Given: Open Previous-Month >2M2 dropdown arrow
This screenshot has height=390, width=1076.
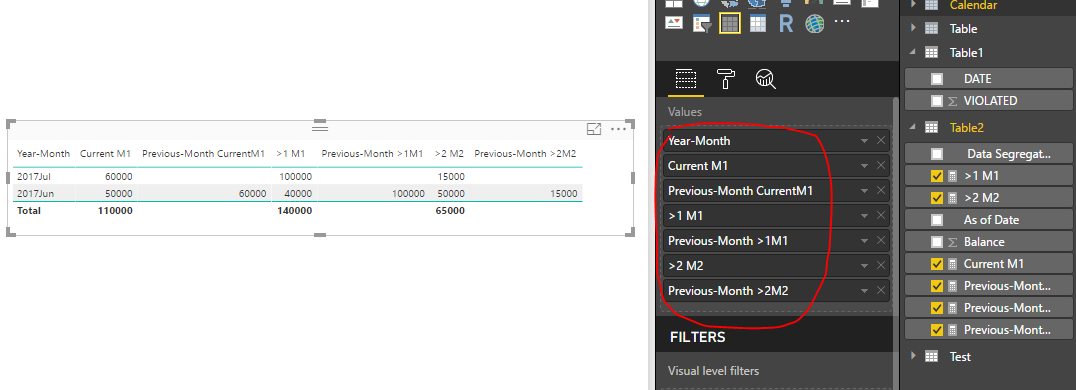Looking at the screenshot, I should coord(865,290).
